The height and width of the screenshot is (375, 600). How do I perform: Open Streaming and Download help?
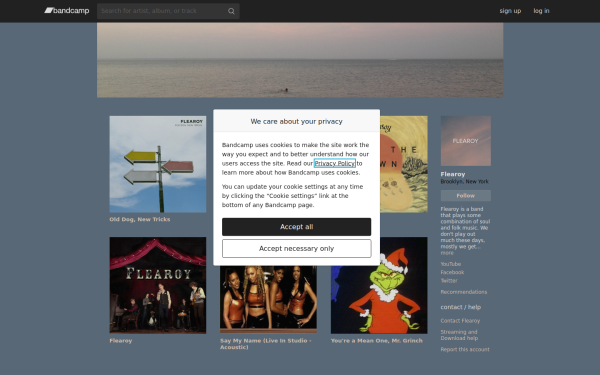(459, 335)
